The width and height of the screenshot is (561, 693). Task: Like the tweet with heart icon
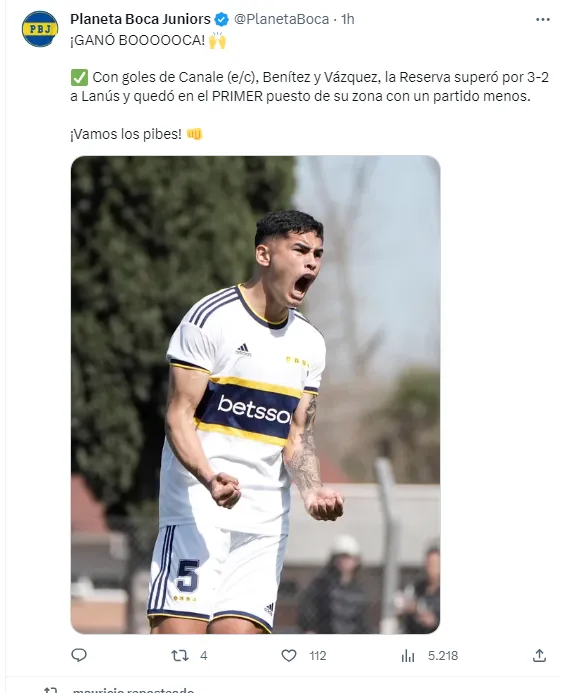point(289,655)
